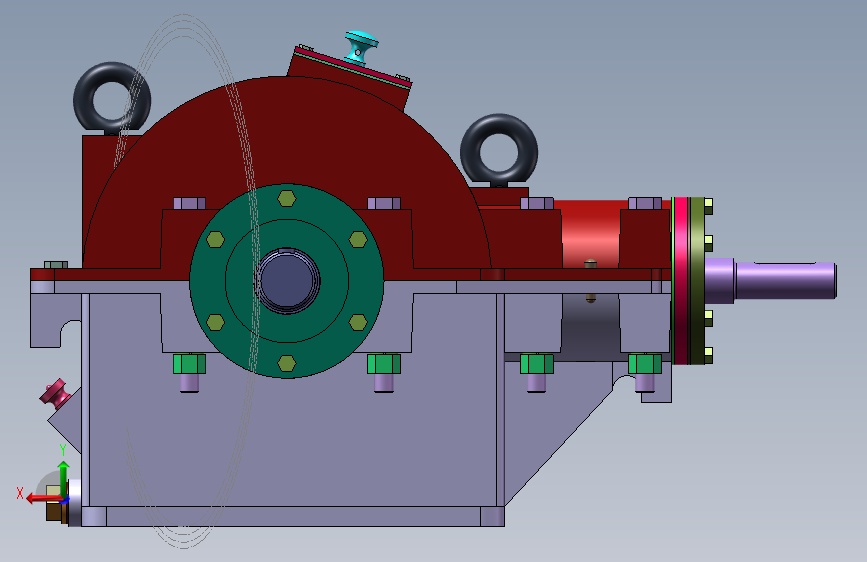Select the green Y-axis arrow of the triad
The image size is (867, 562).
[64, 479]
